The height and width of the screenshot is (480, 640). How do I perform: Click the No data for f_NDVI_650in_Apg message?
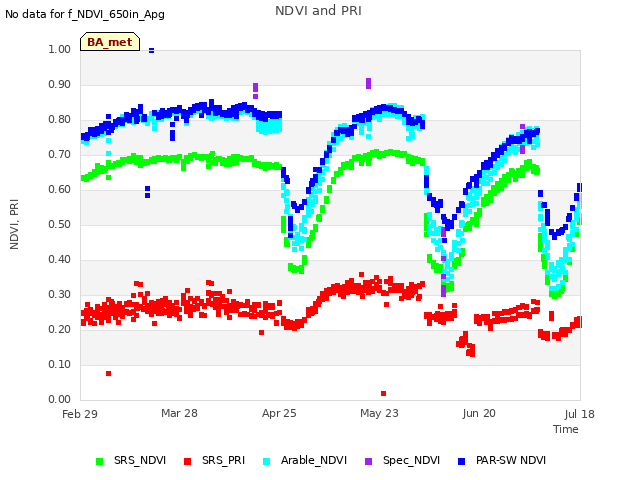(x=85, y=14)
